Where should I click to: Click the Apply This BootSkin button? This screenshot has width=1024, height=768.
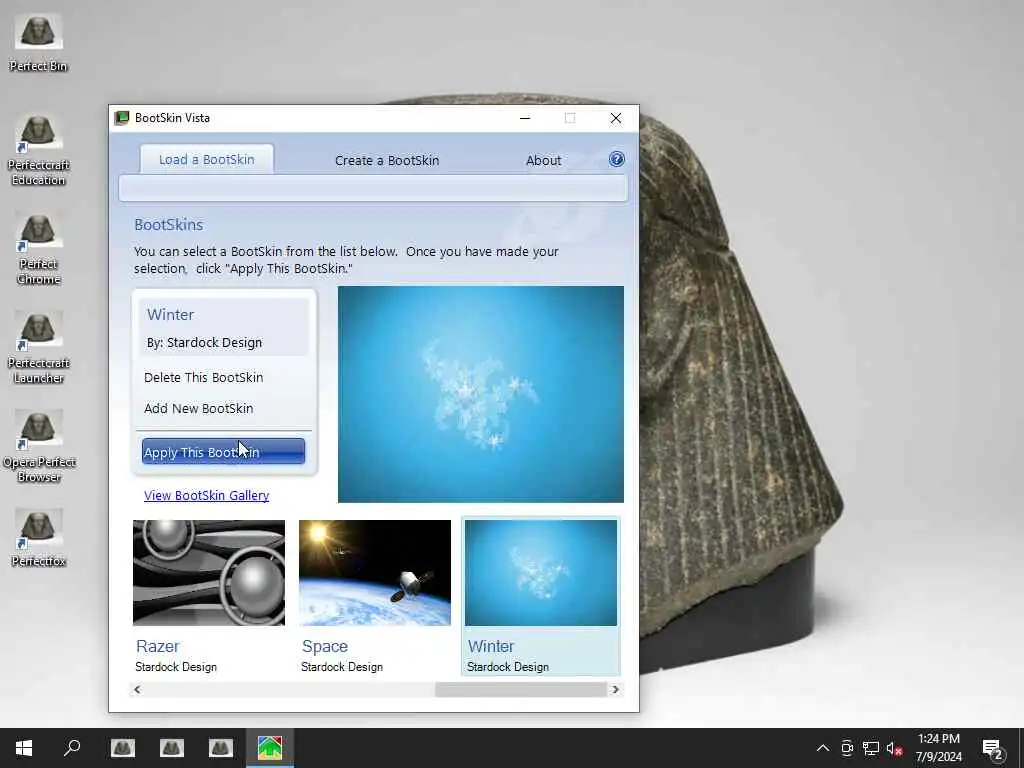(x=223, y=451)
